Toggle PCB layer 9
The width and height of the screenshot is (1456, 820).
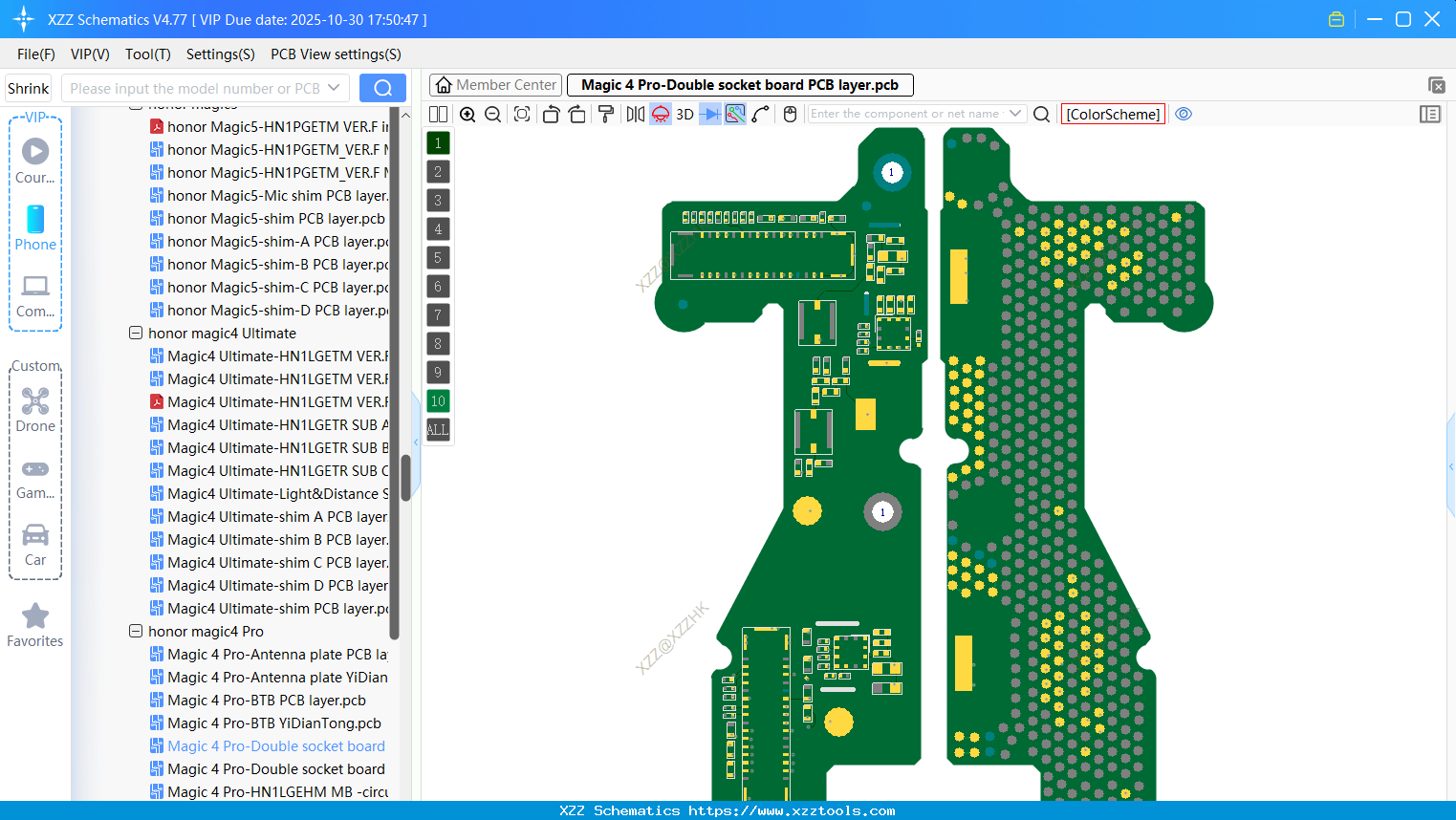[x=438, y=372]
